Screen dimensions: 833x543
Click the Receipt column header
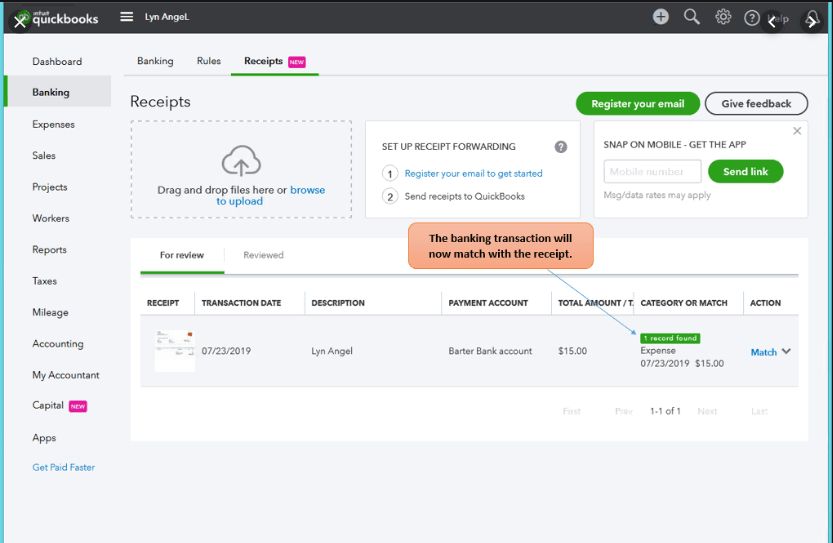163,303
